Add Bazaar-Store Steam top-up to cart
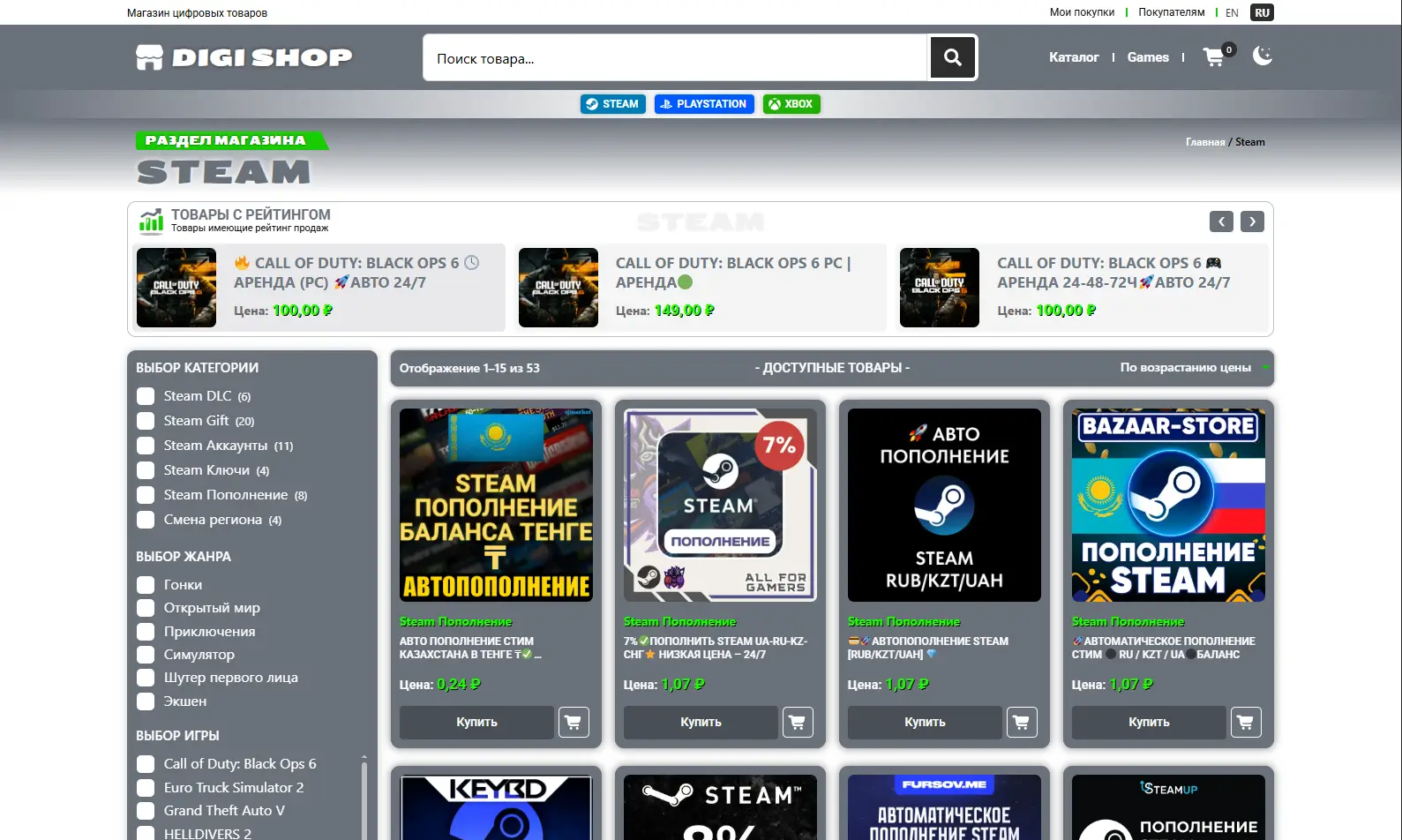1402x840 pixels. [1246, 722]
